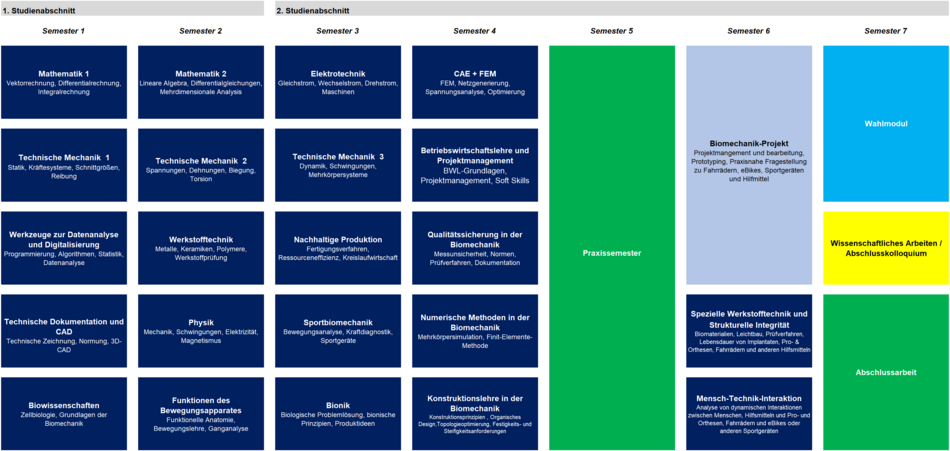Click the 1. Studienabschnitt header
This screenshot has height=451, width=950.
[x=132, y=8]
